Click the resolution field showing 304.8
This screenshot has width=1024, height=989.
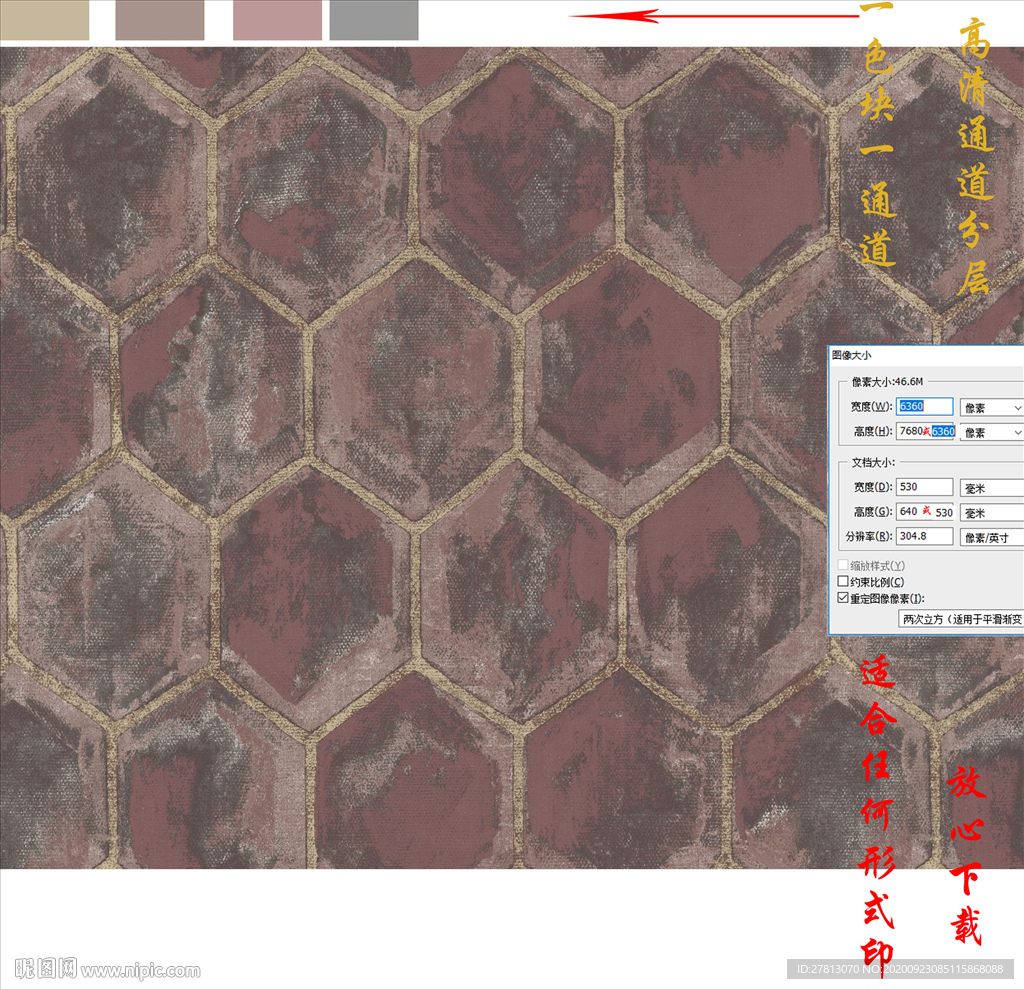tap(924, 536)
